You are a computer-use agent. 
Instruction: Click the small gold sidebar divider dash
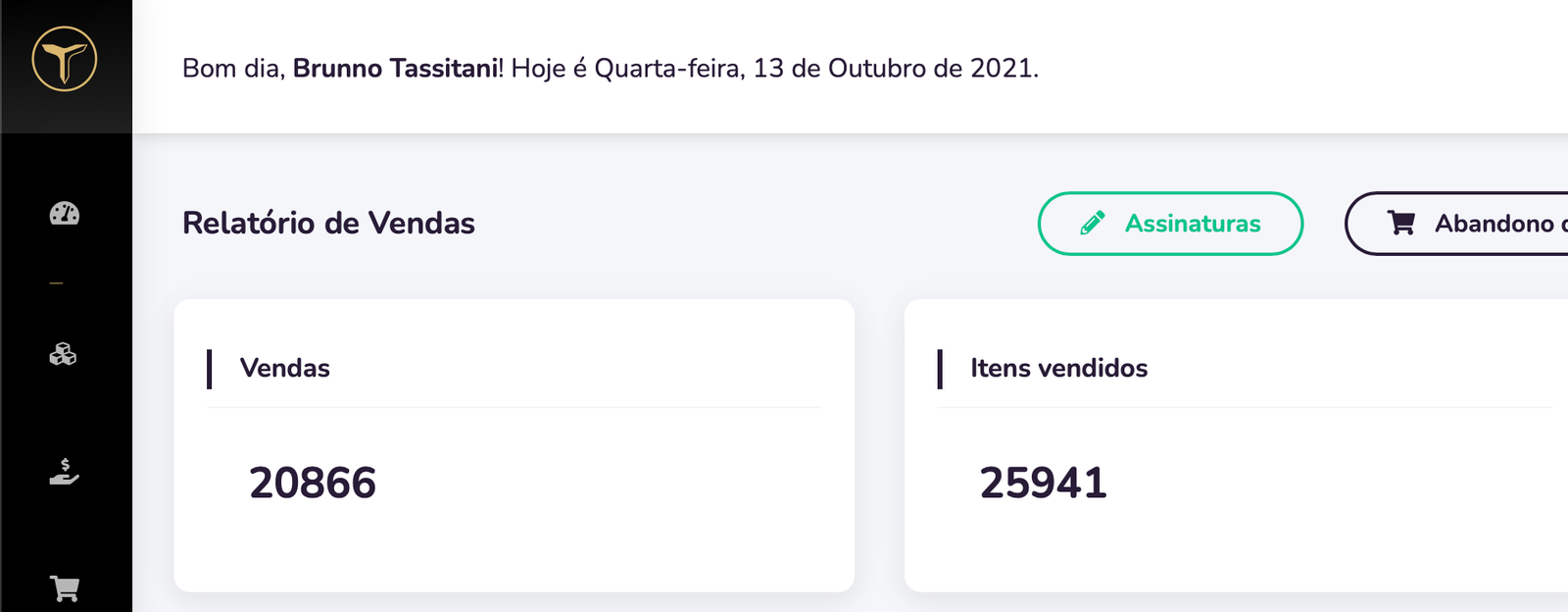click(x=57, y=283)
